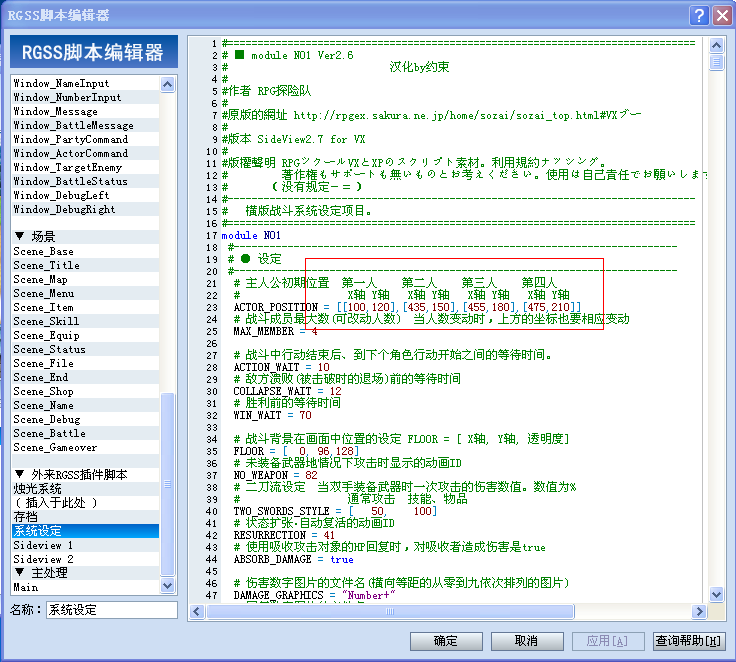Select the Sideview 1 script
The height and width of the screenshot is (662, 736).
85,545
